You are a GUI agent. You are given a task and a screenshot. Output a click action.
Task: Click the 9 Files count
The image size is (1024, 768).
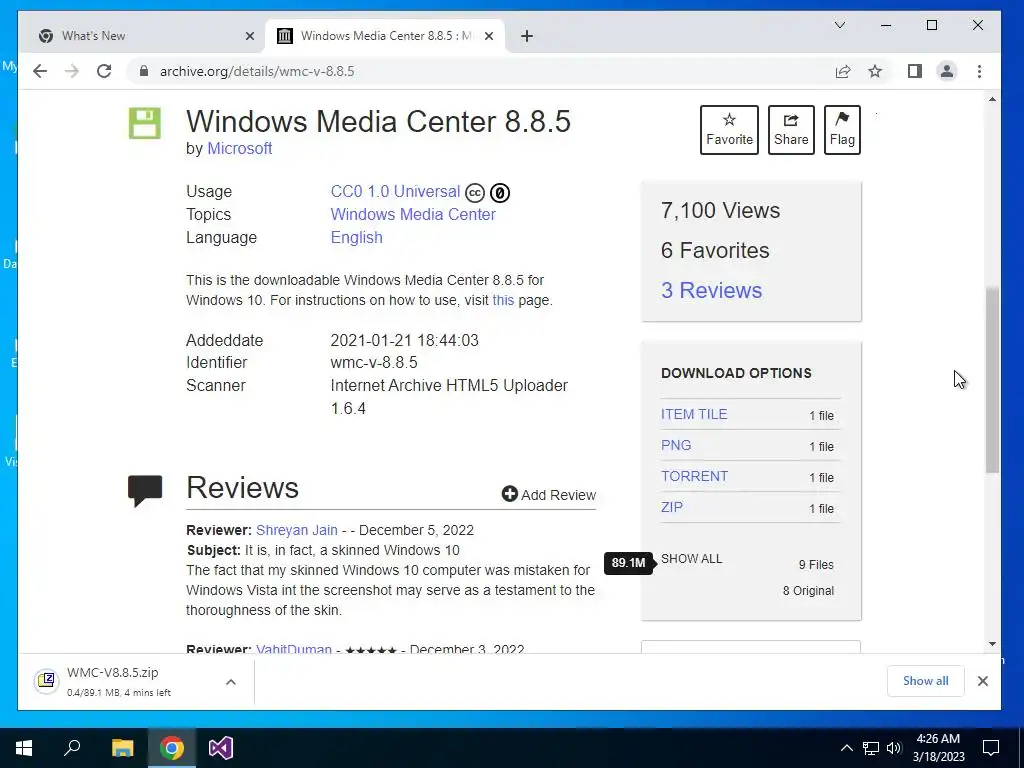[x=816, y=564]
